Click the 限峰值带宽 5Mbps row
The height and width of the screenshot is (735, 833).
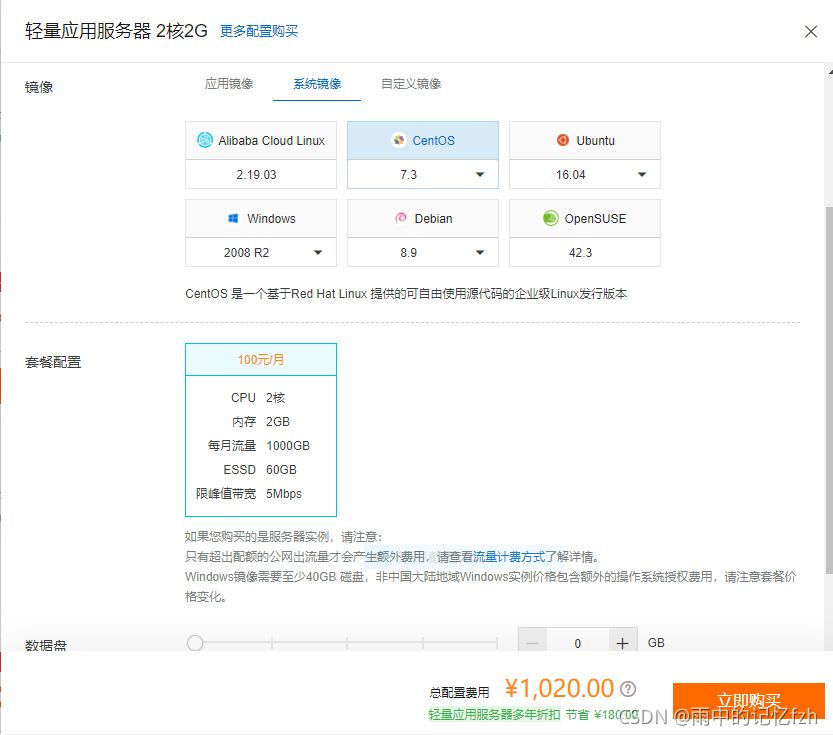pos(249,493)
